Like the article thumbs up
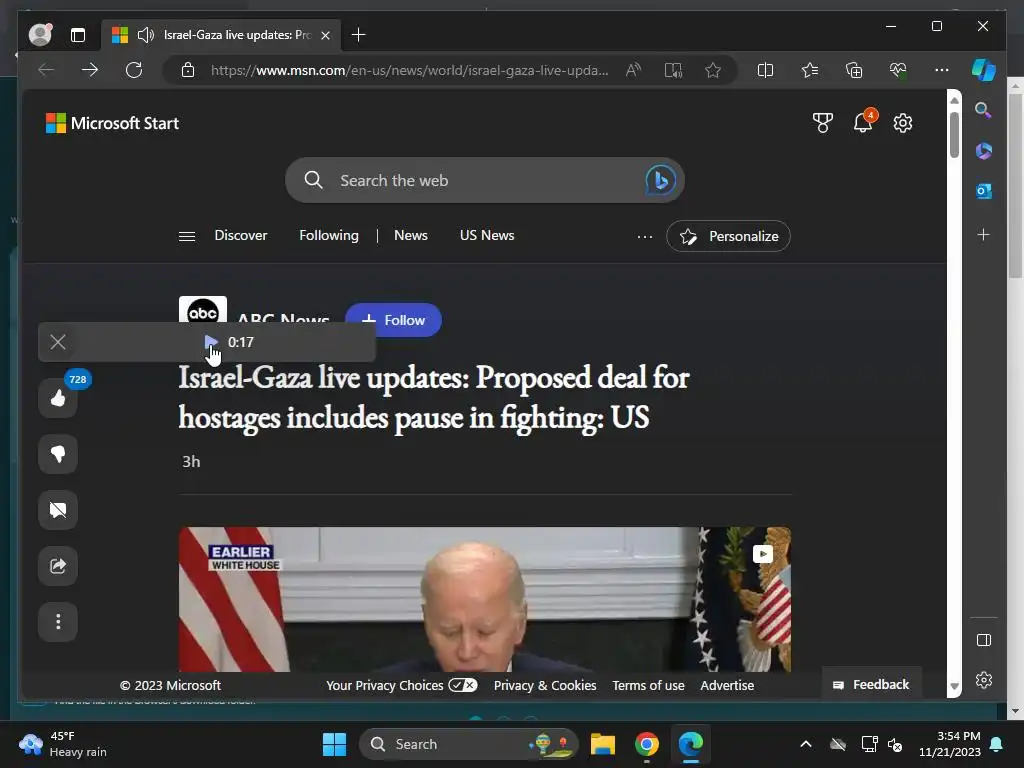Screen dimensions: 1024x768 point(58,398)
